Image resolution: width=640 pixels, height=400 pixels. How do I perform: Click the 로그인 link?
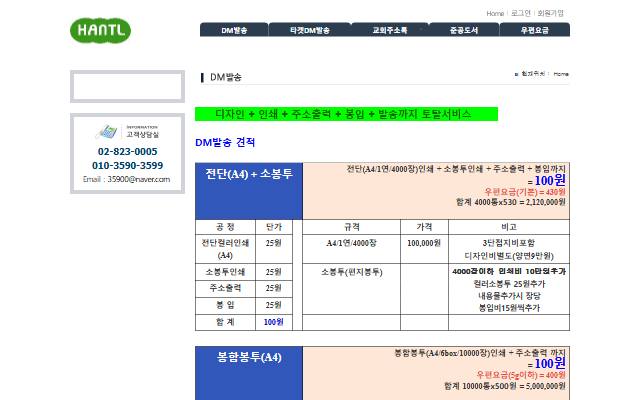(x=521, y=13)
